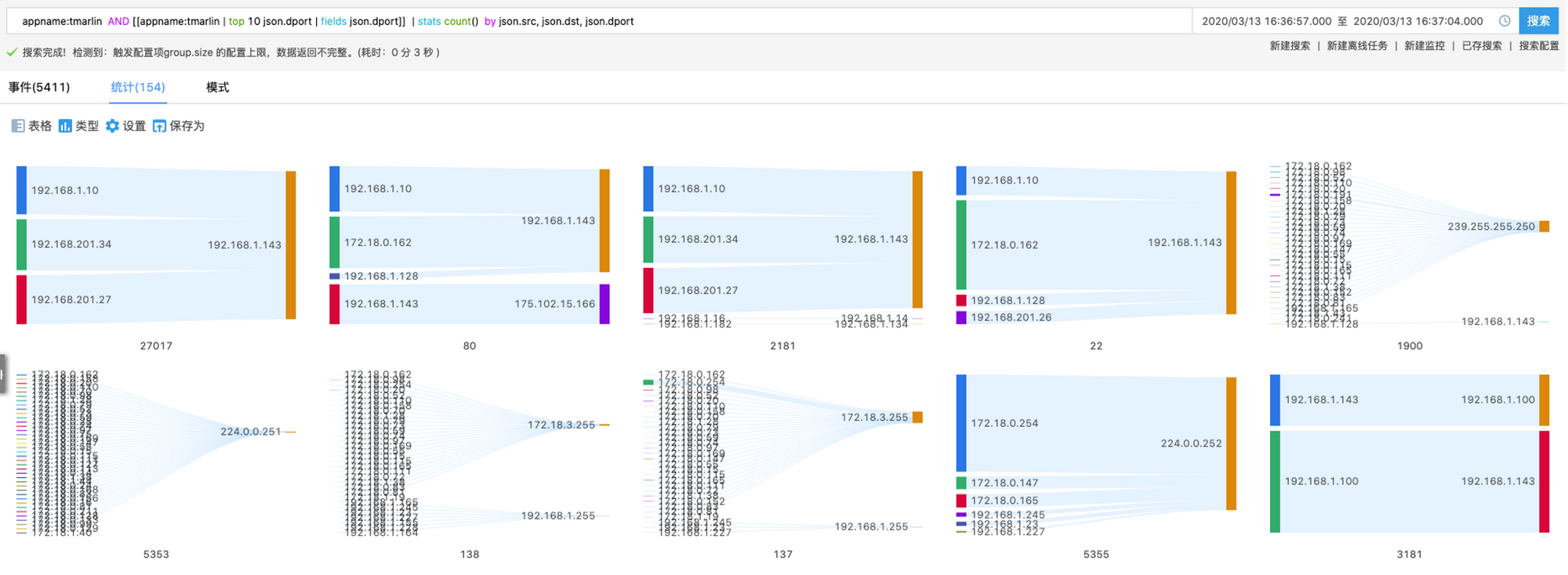Viewport: 1568px width, 575px height.
Task: Click port title 27017 below chart
Action: [156, 346]
